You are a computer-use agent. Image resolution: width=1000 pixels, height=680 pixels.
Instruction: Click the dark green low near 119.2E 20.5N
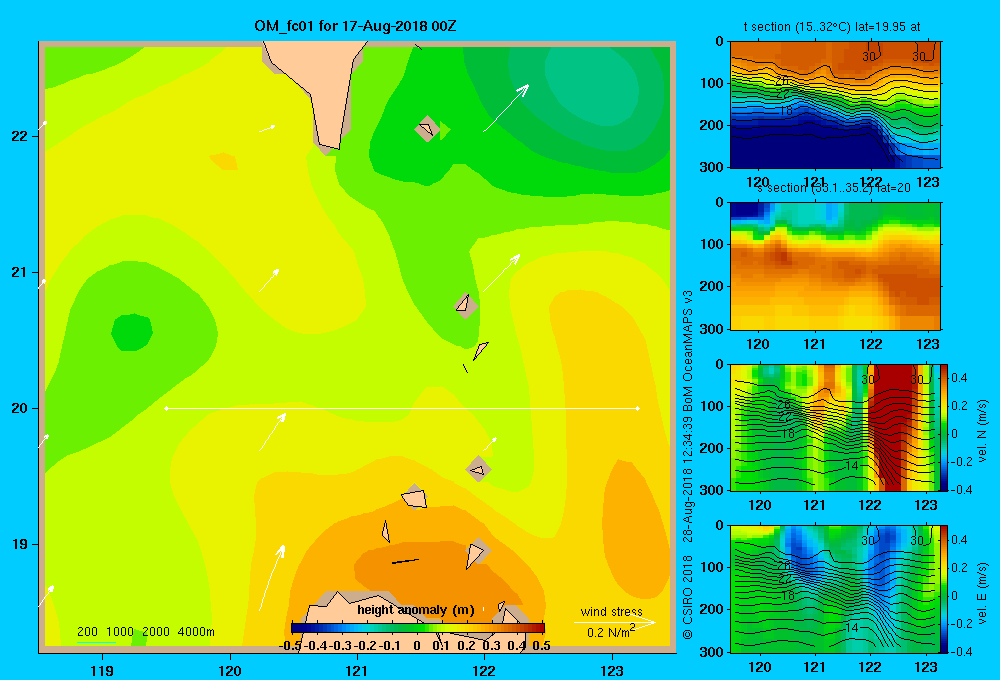click(132, 332)
